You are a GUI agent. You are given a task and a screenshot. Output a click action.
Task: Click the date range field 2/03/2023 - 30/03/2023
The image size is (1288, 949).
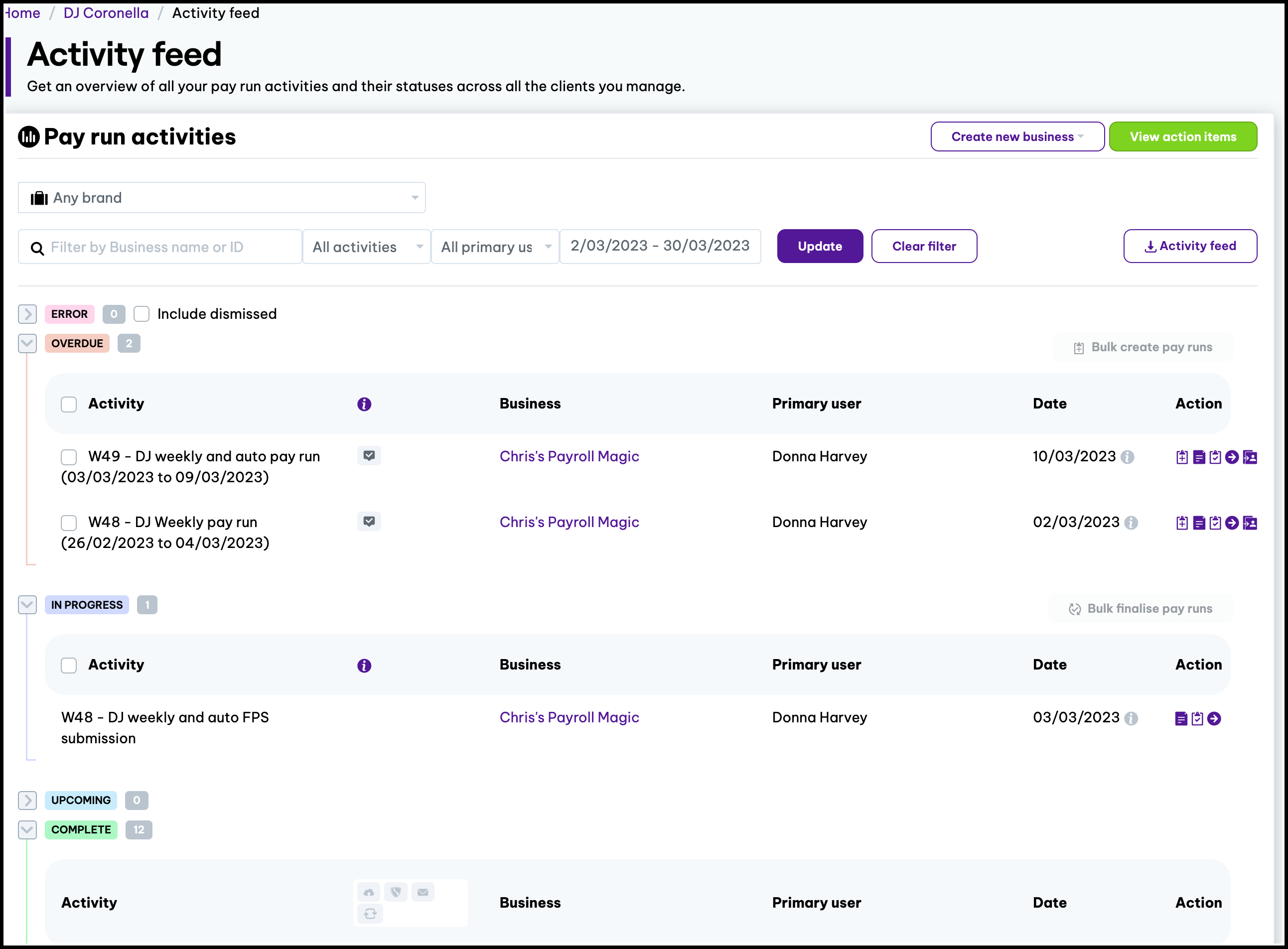click(x=660, y=247)
